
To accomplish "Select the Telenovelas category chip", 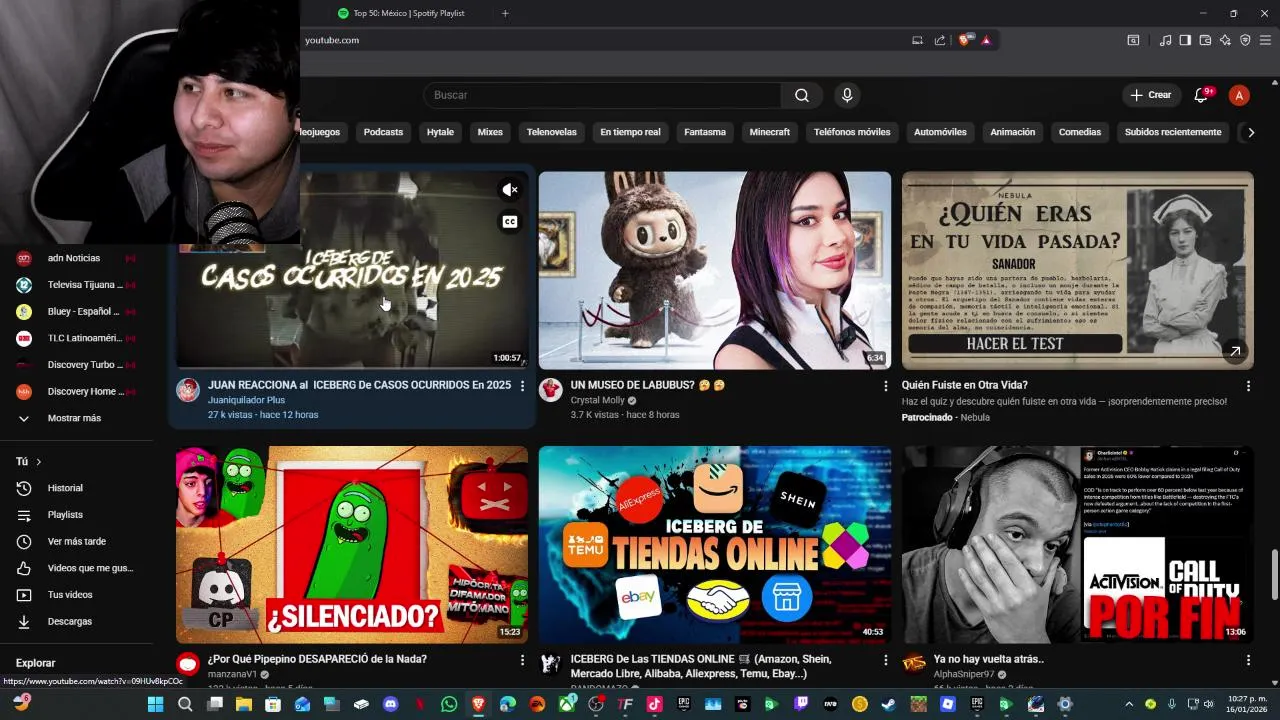I will pyautogui.click(x=552, y=132).
